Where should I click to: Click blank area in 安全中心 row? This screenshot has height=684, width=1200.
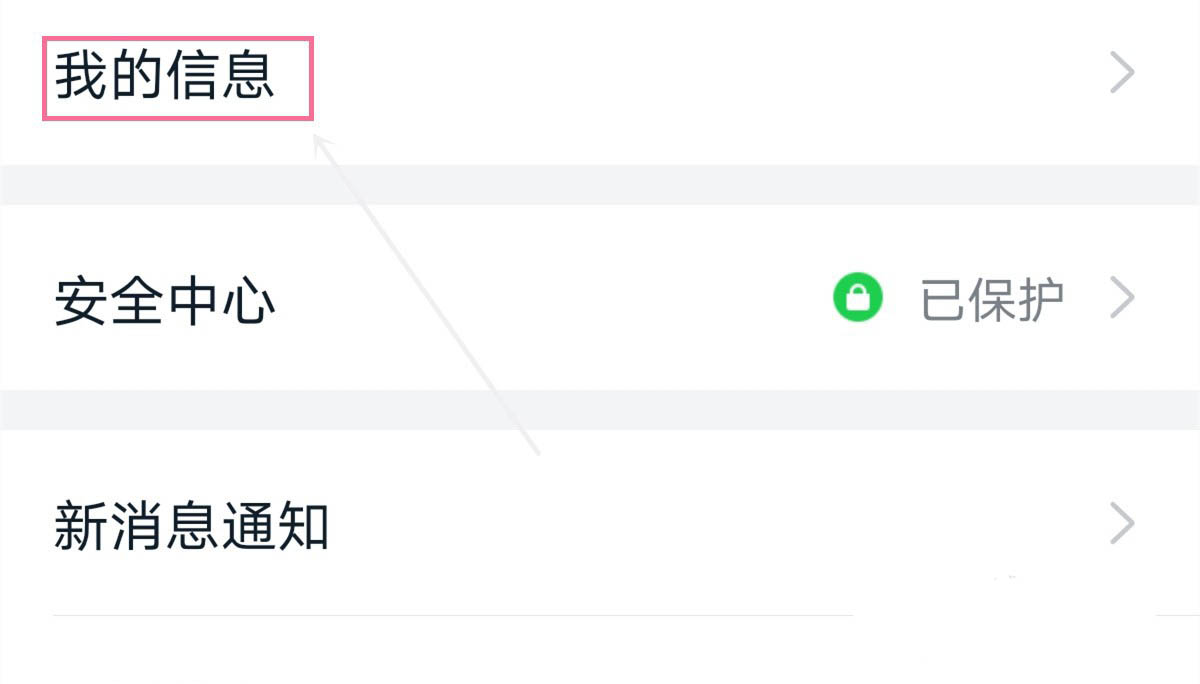550,298
